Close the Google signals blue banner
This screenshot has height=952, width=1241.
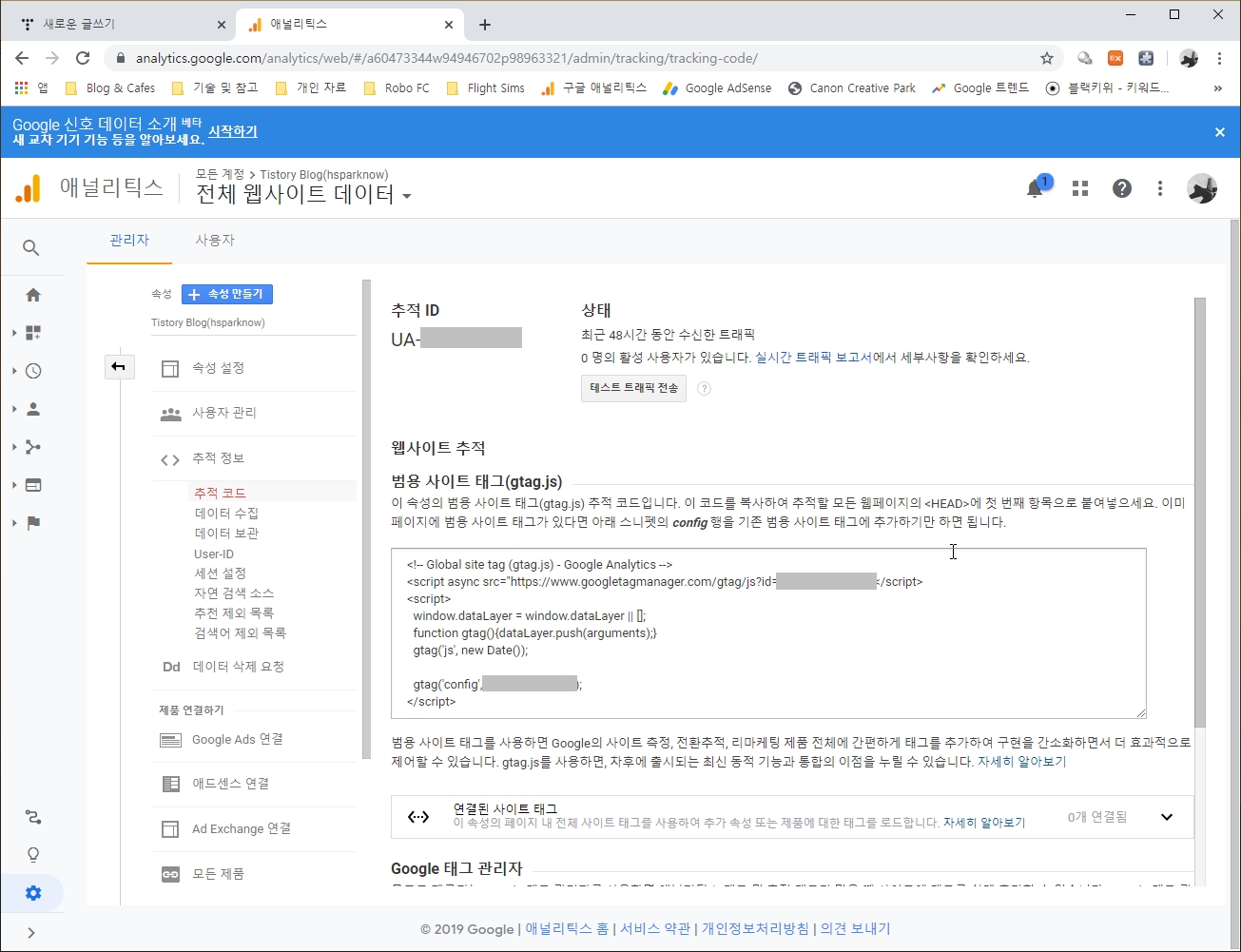1220,132
